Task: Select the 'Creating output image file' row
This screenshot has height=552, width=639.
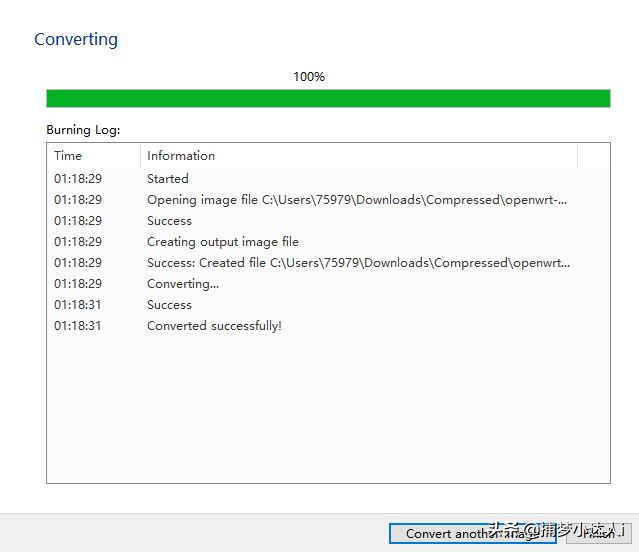Action: pyautogui.click(x=328, y=242)
